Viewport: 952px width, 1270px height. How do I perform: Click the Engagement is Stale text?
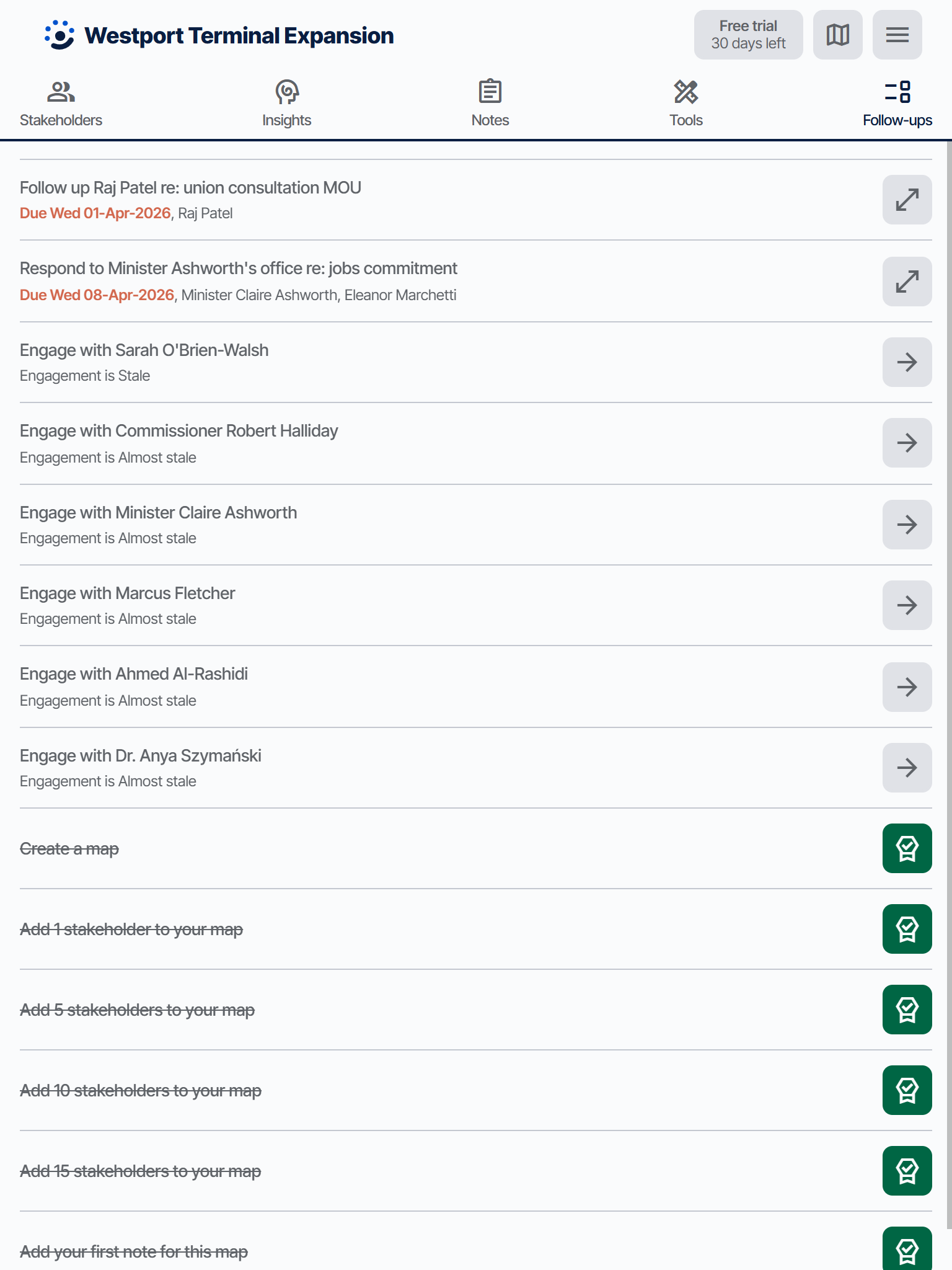click(85, 375)
